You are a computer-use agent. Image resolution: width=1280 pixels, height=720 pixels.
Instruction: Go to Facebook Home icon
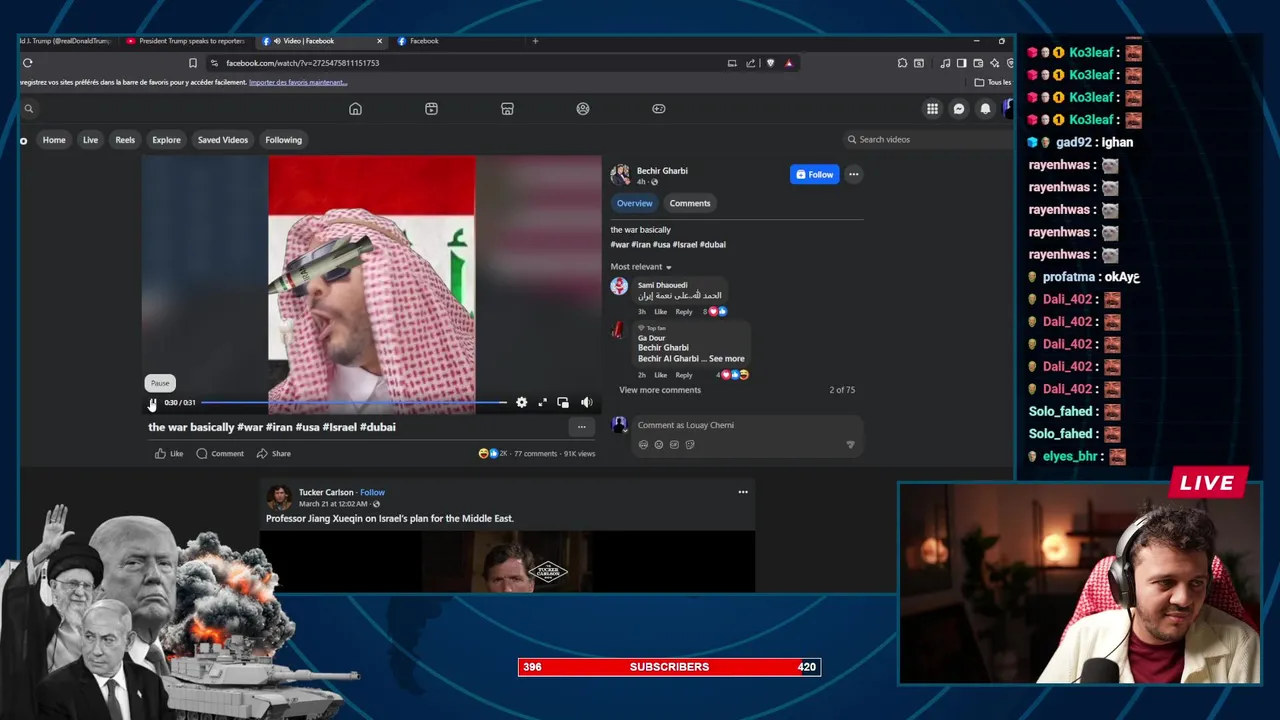click(355, 109)
